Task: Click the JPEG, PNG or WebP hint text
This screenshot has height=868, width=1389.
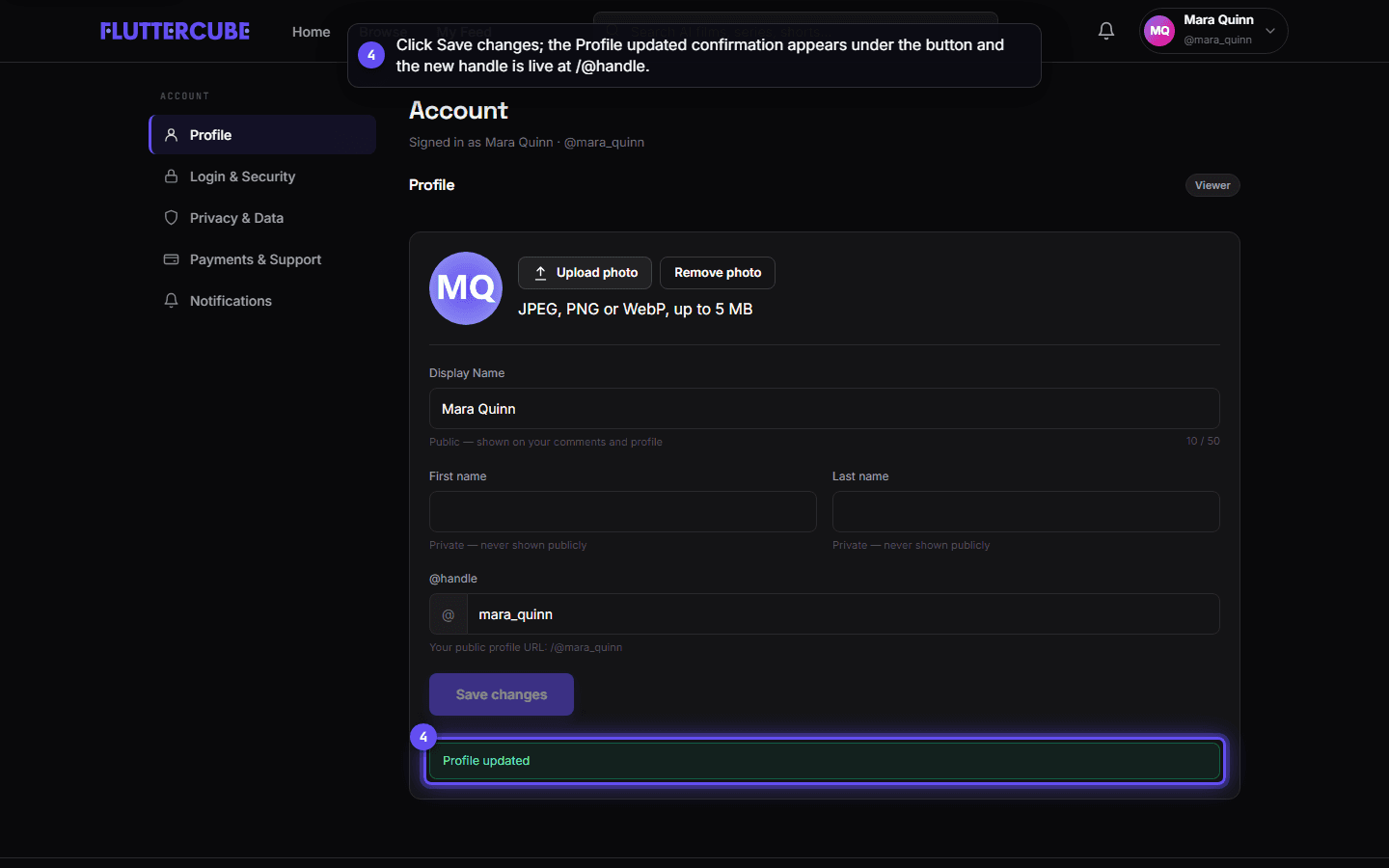Action: (x=635, y=309)
